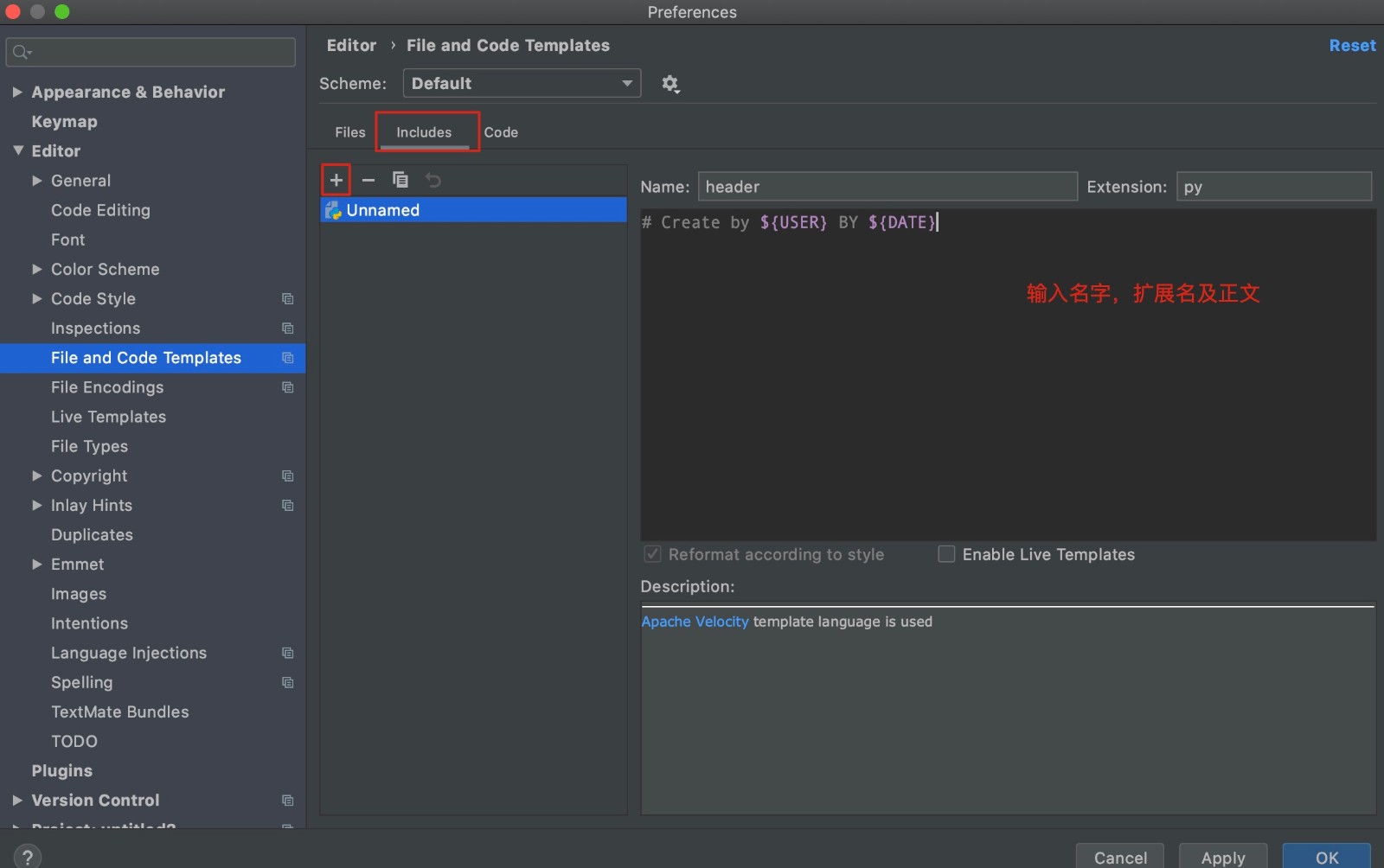This screenshot has height=868, width=1384.
Task: Open TODO settings
Action: (74, 741)
